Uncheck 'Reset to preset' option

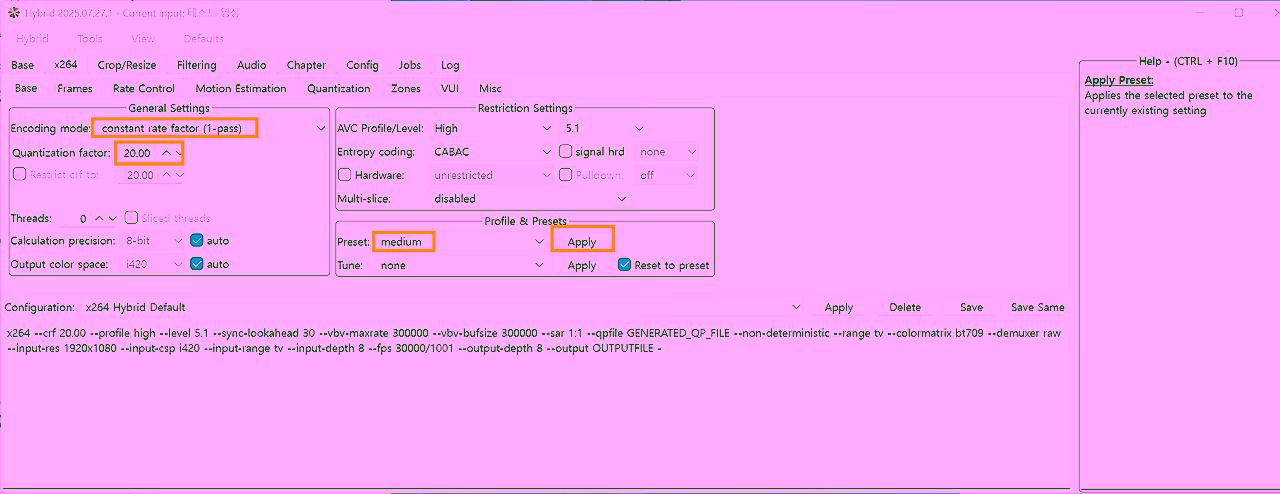625,265
